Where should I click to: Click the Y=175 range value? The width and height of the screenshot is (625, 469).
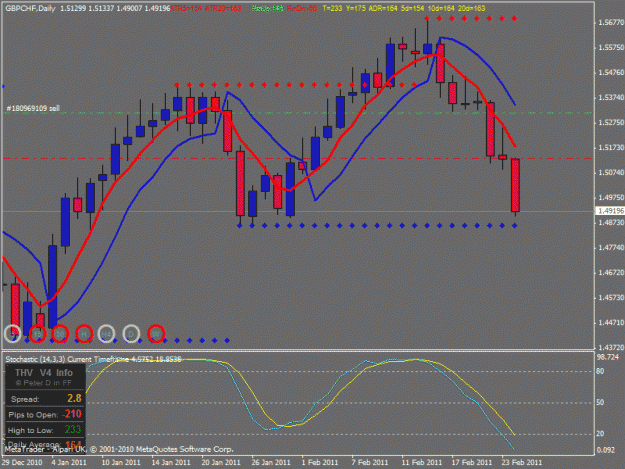(356, 8)
